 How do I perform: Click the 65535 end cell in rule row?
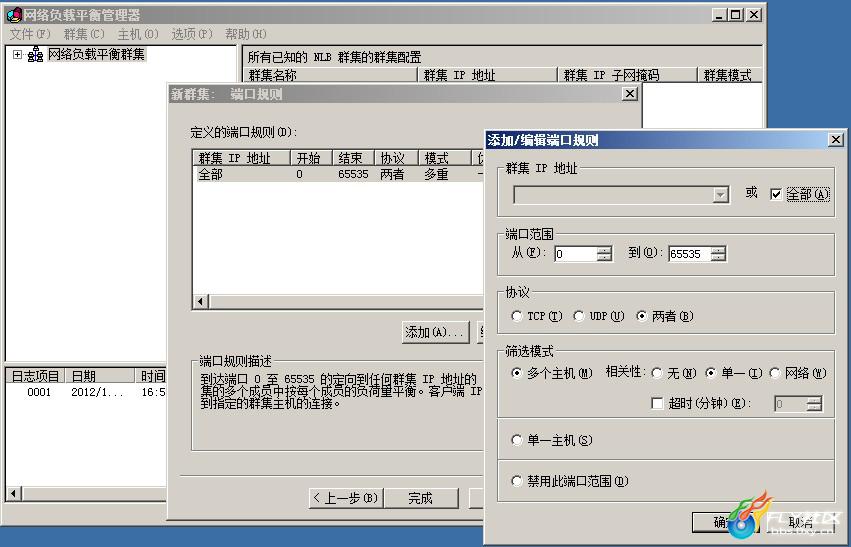pyautogui.click(x=353, y=175)
